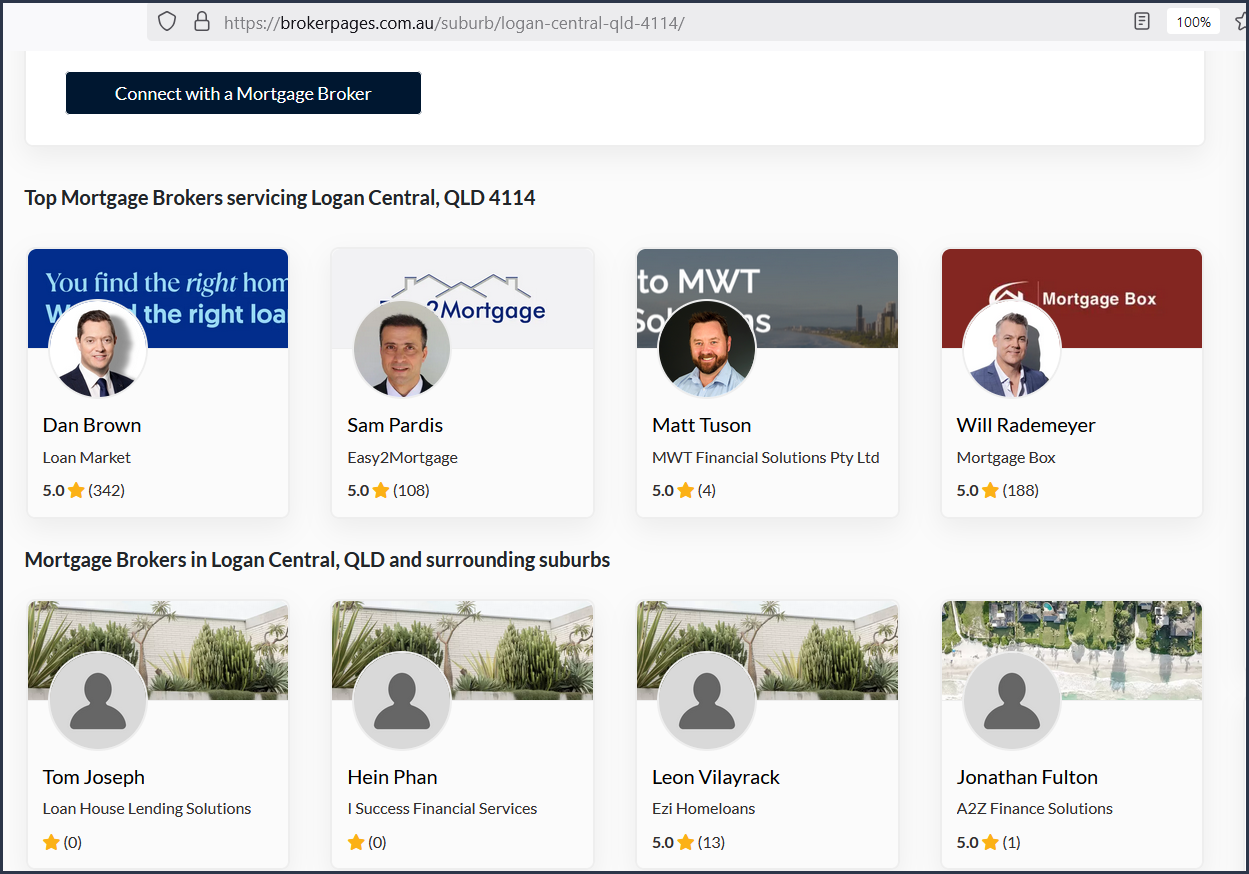Click the shield tracking protection icon
The image size is (1249, 874).
pyautogui.click(x=167, y=21)
